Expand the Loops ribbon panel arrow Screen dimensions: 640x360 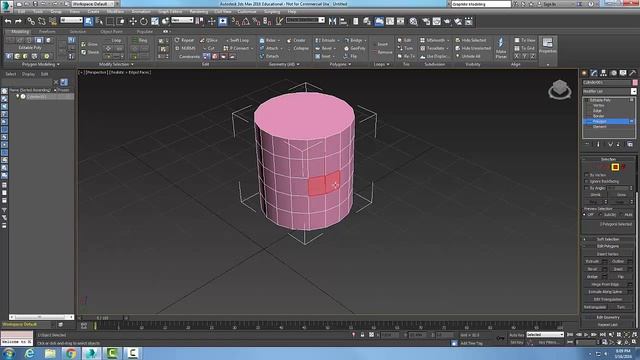tap(388, 64)
